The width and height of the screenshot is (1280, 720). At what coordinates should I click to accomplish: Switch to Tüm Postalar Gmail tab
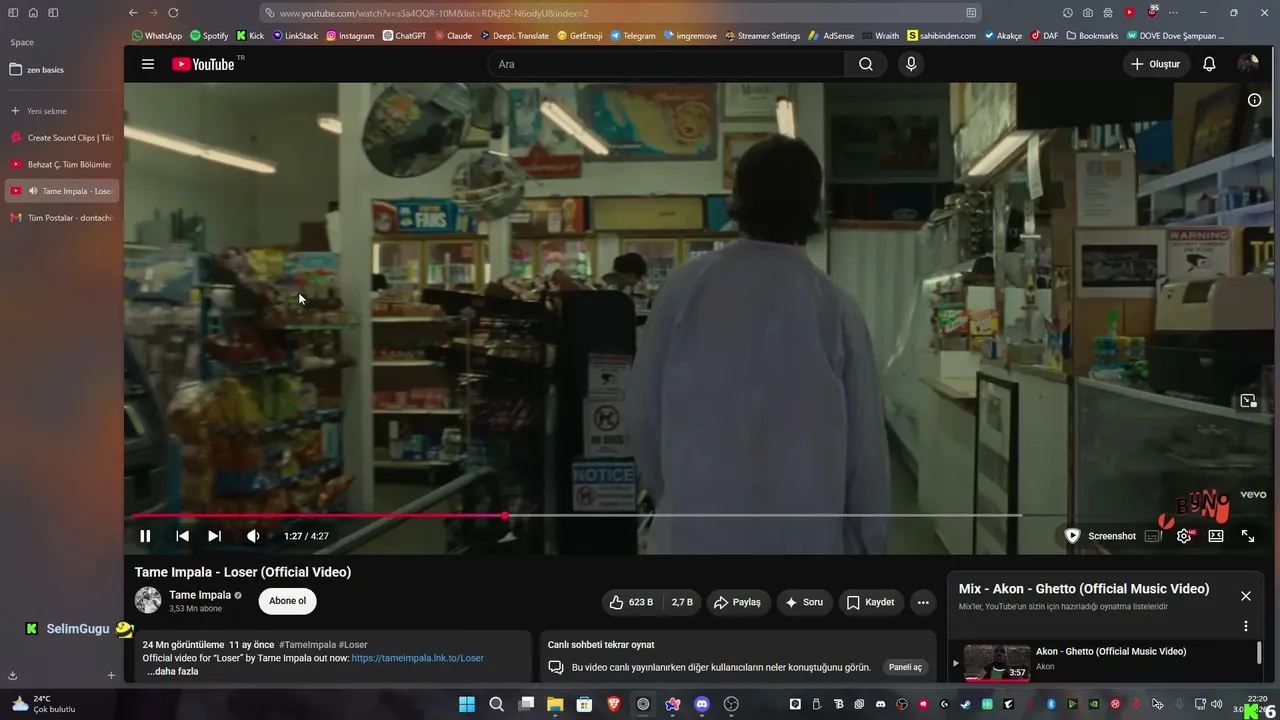[x=62, y=217]
